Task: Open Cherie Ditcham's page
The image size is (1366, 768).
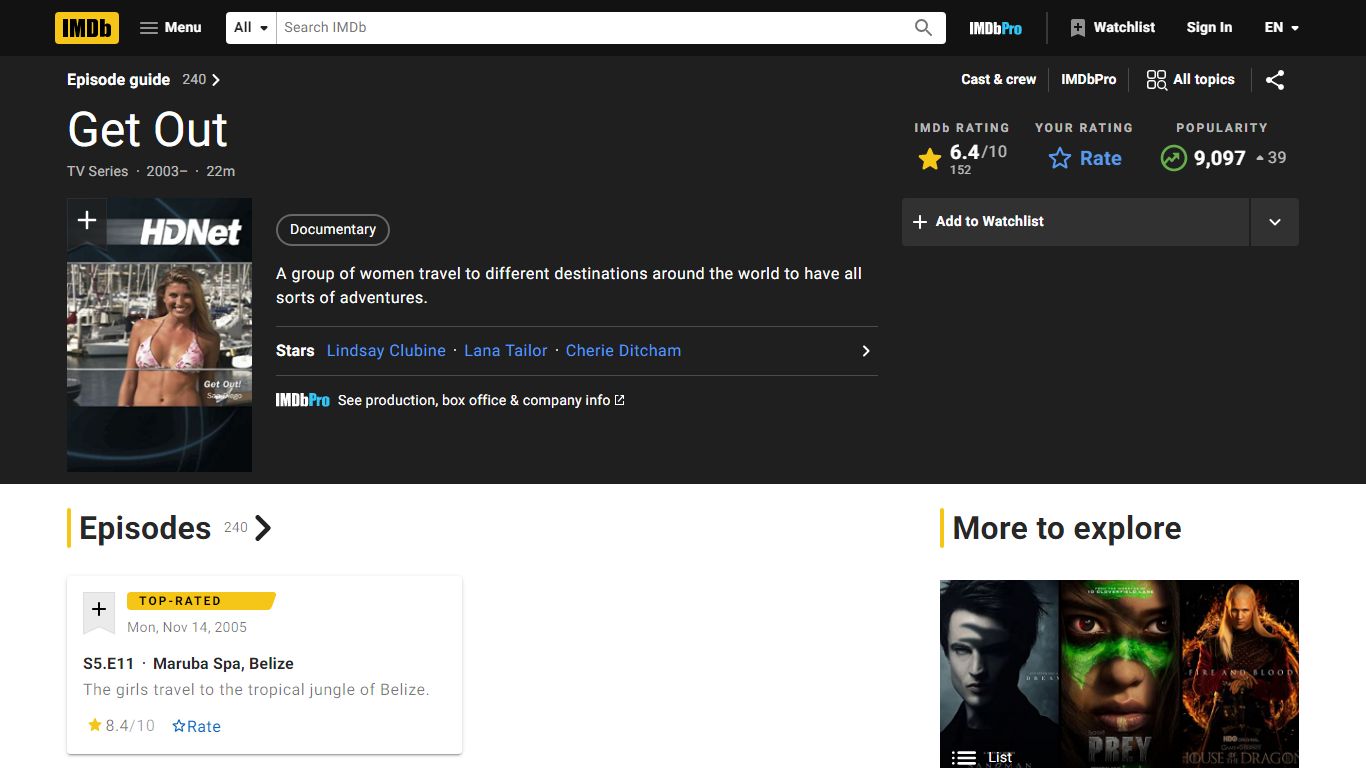Action: pyautogui.click(x=623, y=351)
